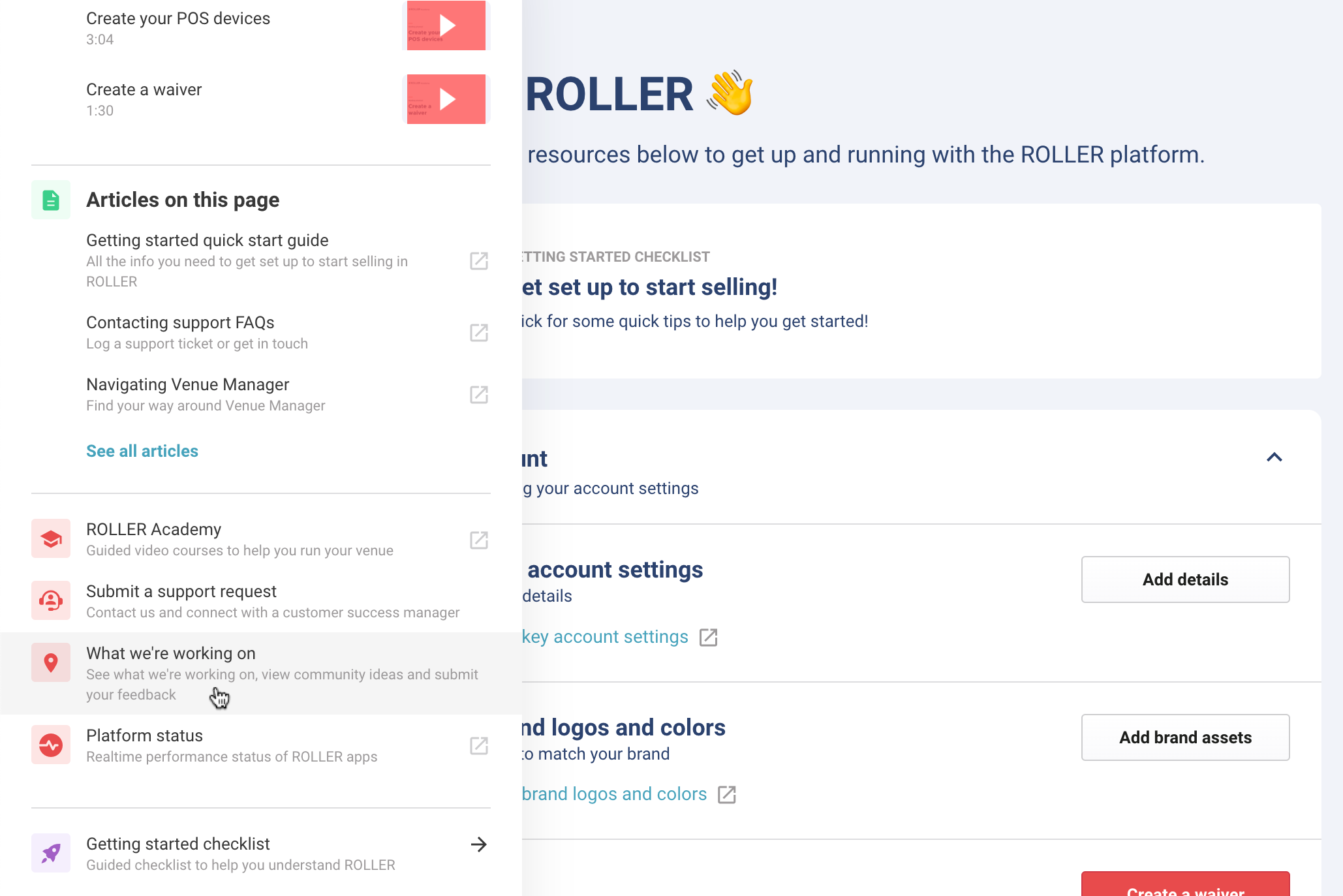Open external link icon for Getting started quick start guide
1343x896 pixels.
(479, 261)
